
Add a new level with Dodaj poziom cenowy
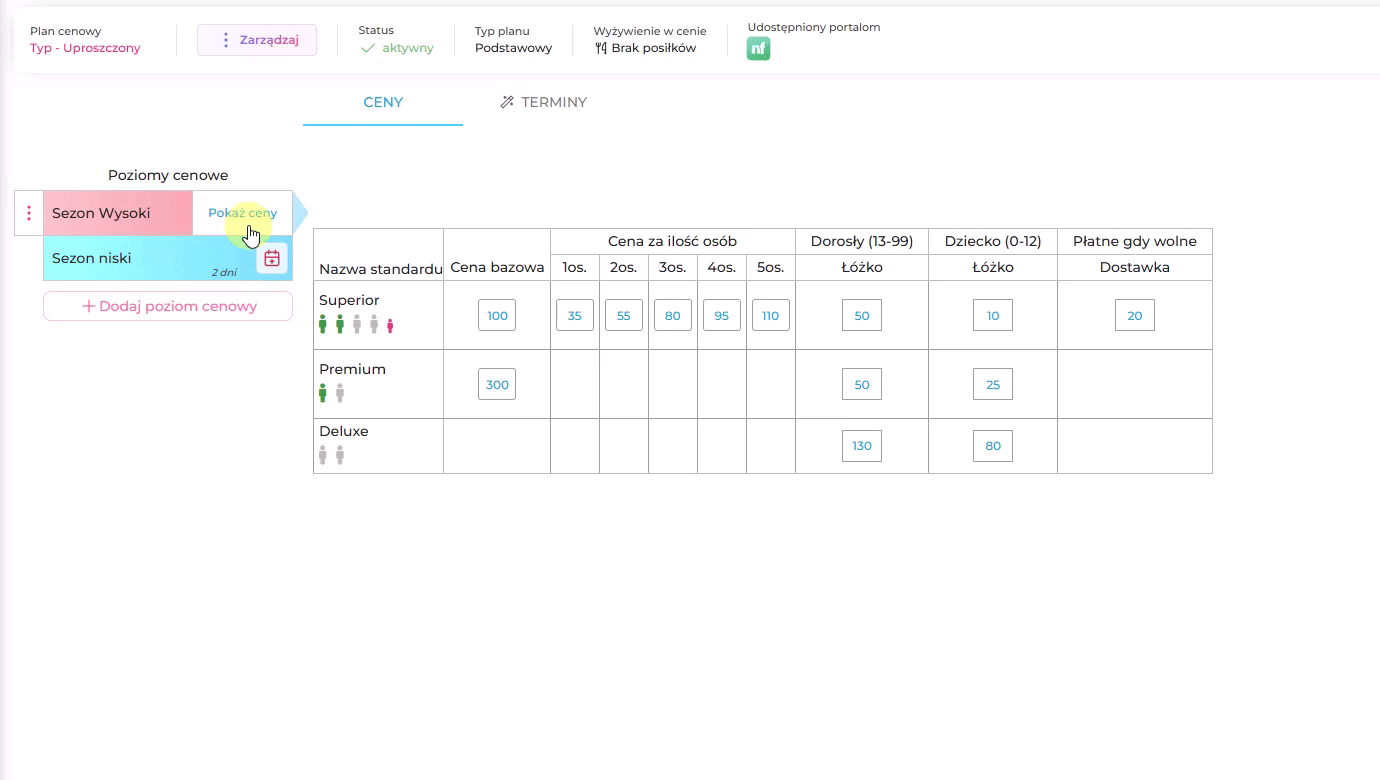(x=168, y=306)
